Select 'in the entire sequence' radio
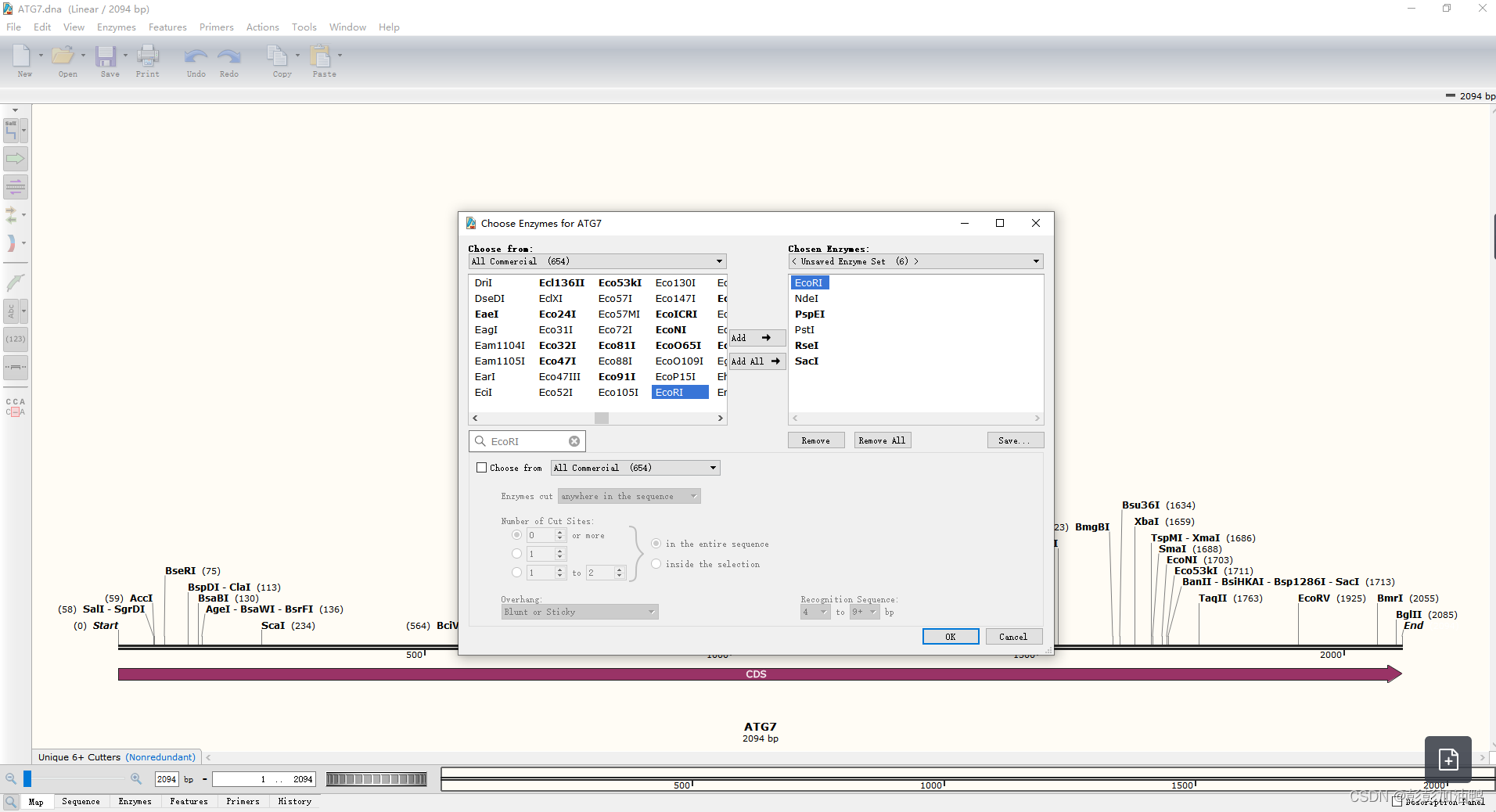The image size is (1496, 812). point(656,544)
